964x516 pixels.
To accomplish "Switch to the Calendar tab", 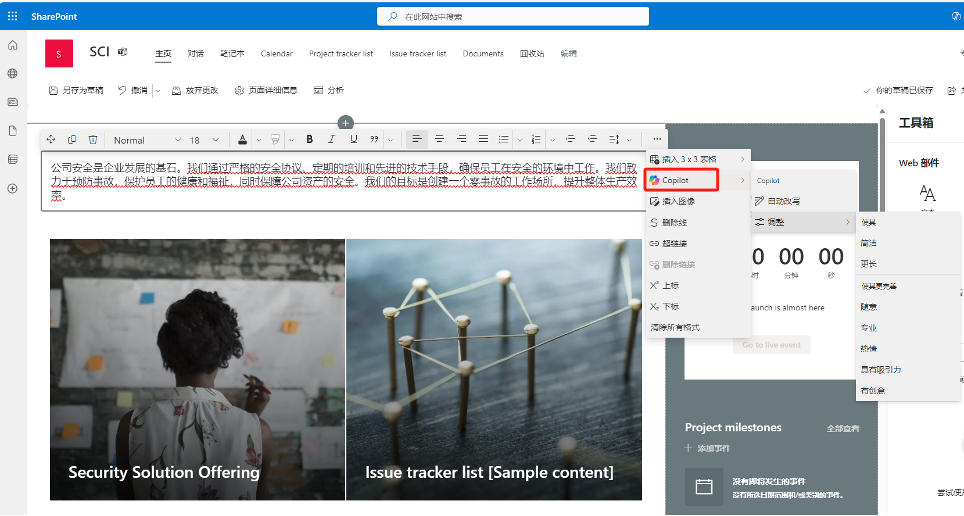I will click(276, 53).
